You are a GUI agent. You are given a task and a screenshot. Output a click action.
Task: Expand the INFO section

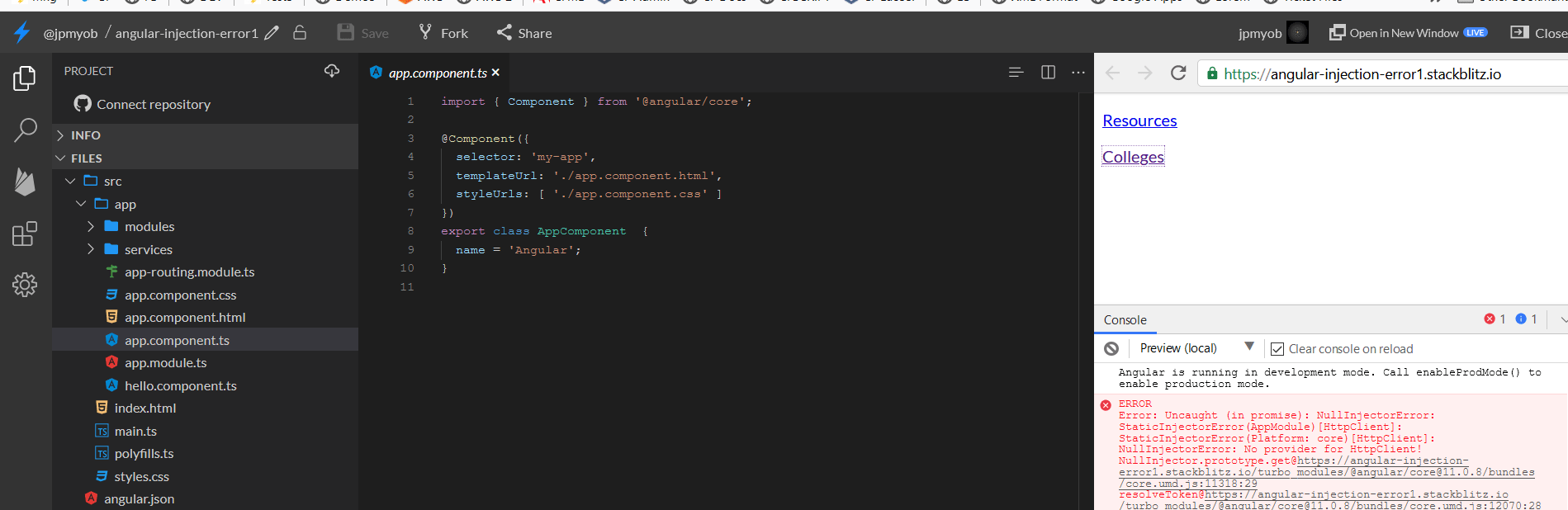pyautogui.click(x=205, y=135)
